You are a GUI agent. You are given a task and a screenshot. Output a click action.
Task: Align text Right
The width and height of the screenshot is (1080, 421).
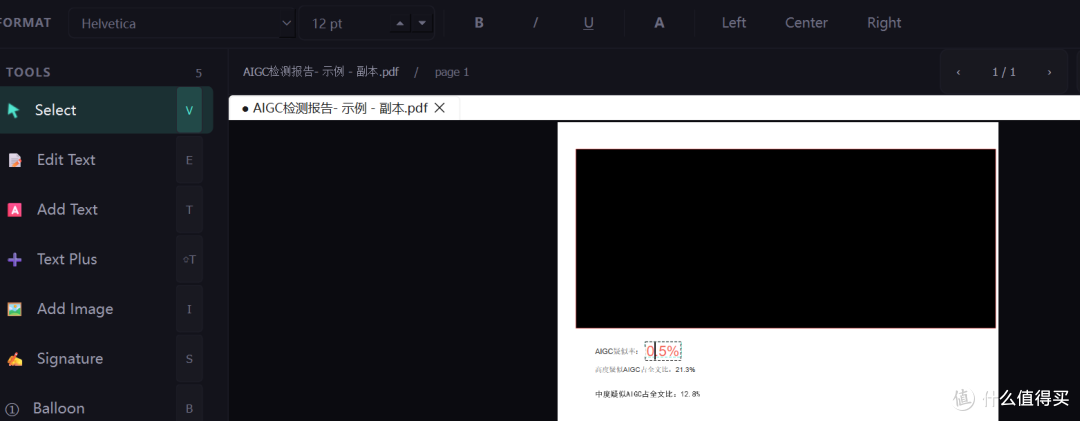[x=884, y=23]
